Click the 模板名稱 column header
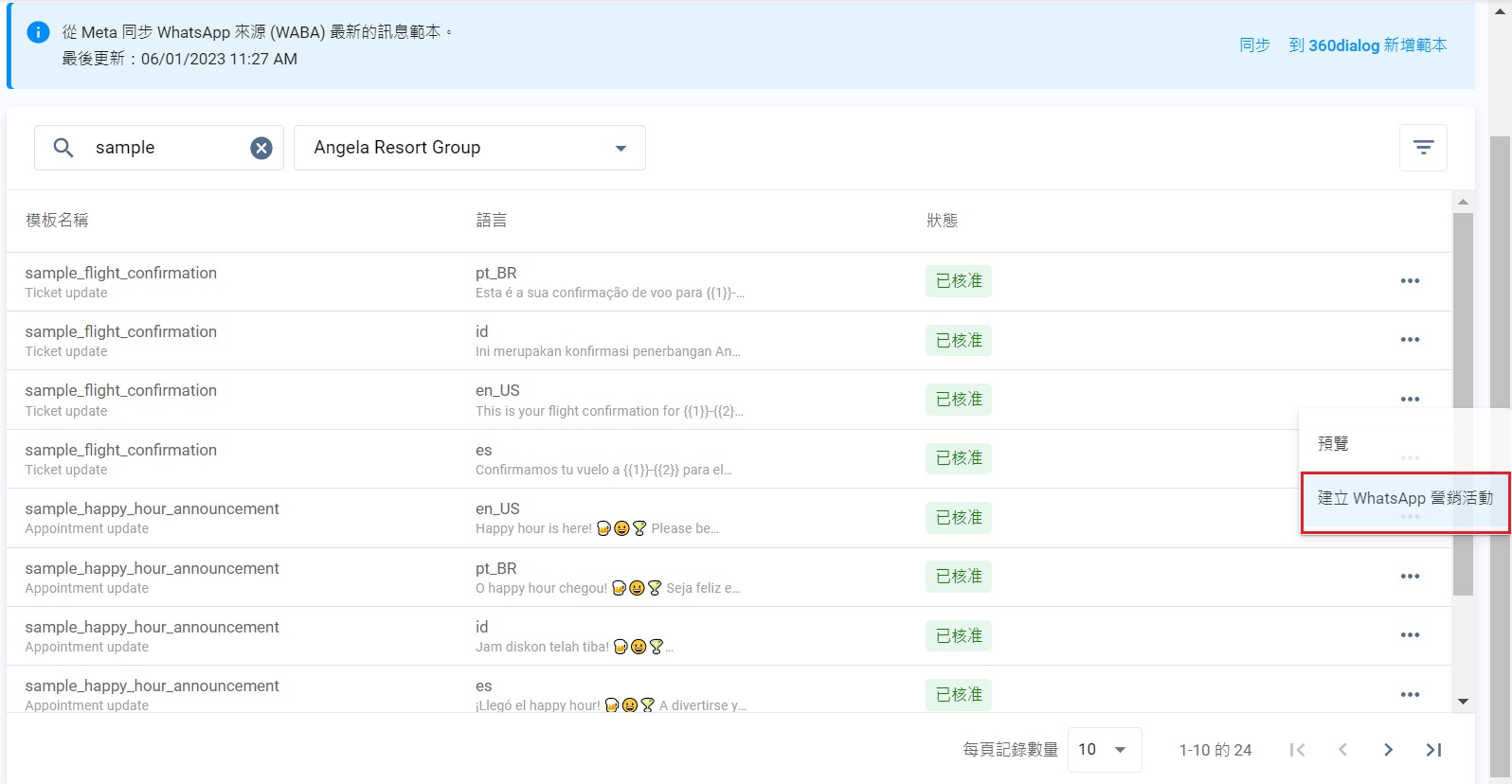 [57, 221]
